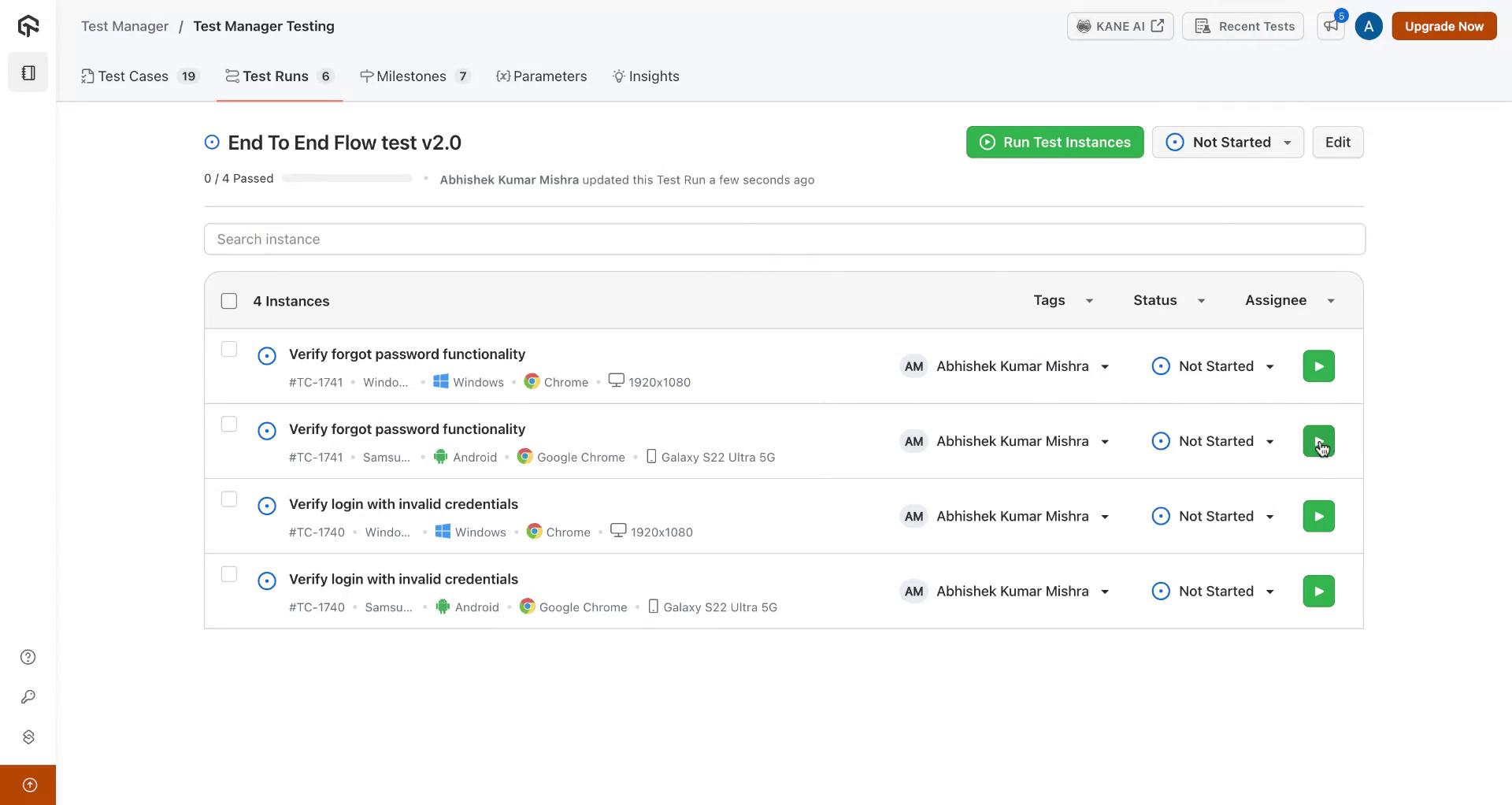The width and height of the screenshot is (1512, 805).
Task: Play the last invalid credentials Android instance
Action: click(x=1318, y=592)
